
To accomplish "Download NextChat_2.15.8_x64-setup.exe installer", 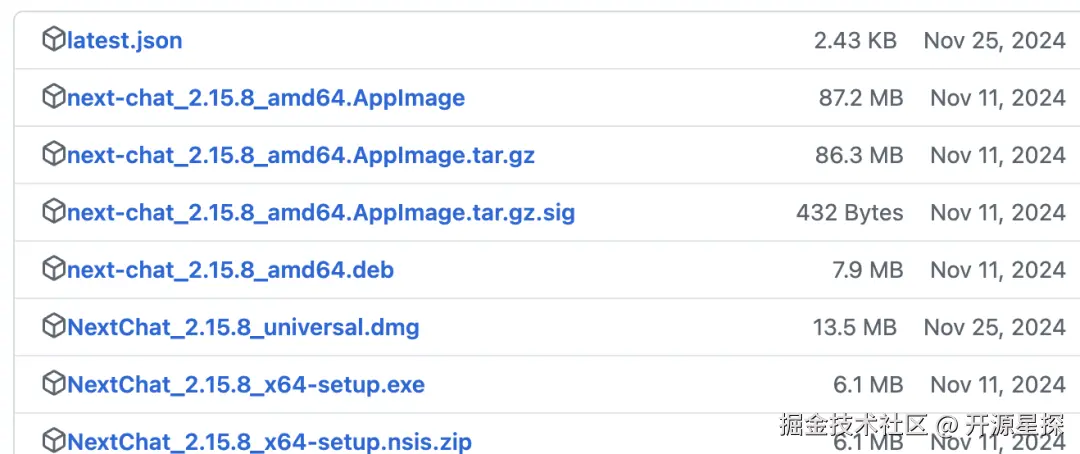I will click(x=246, y=384).
